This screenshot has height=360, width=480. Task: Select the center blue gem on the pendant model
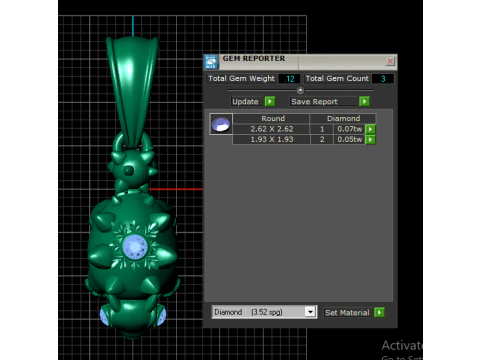pyautogui.click(x=135, y=247)
